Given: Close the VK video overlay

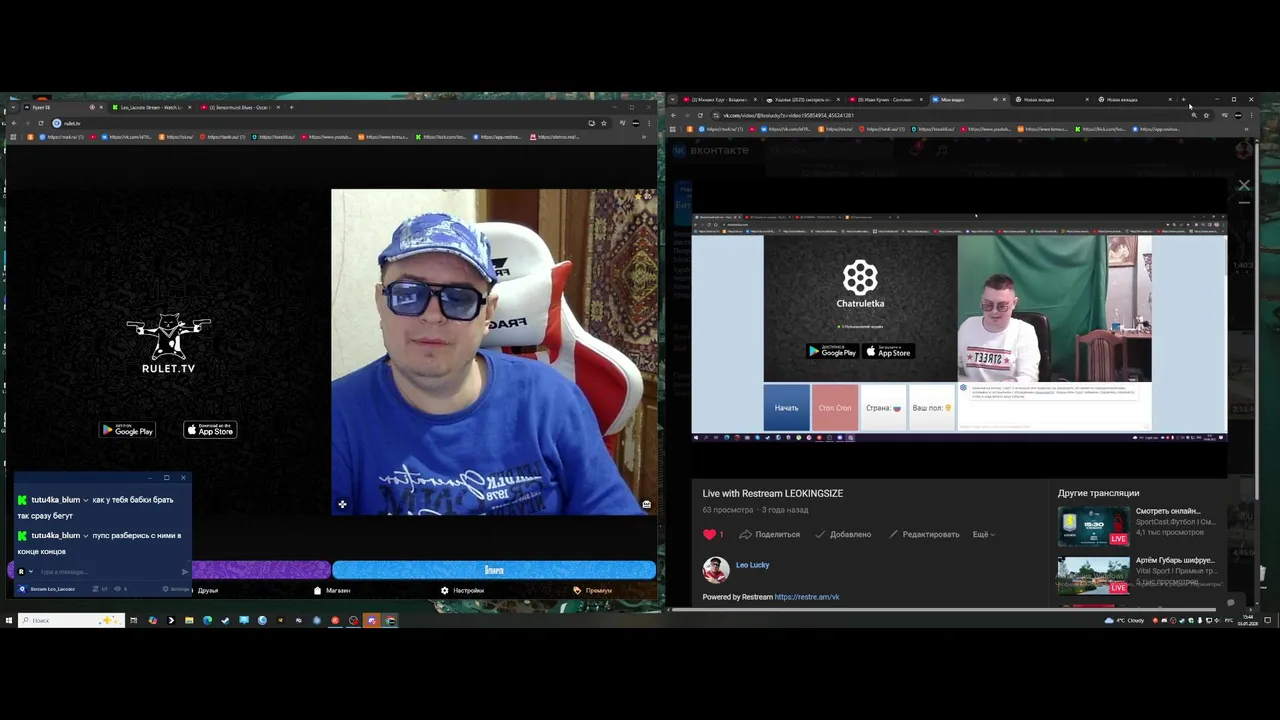Looking at the screenshot, I should coord(1244,185).
